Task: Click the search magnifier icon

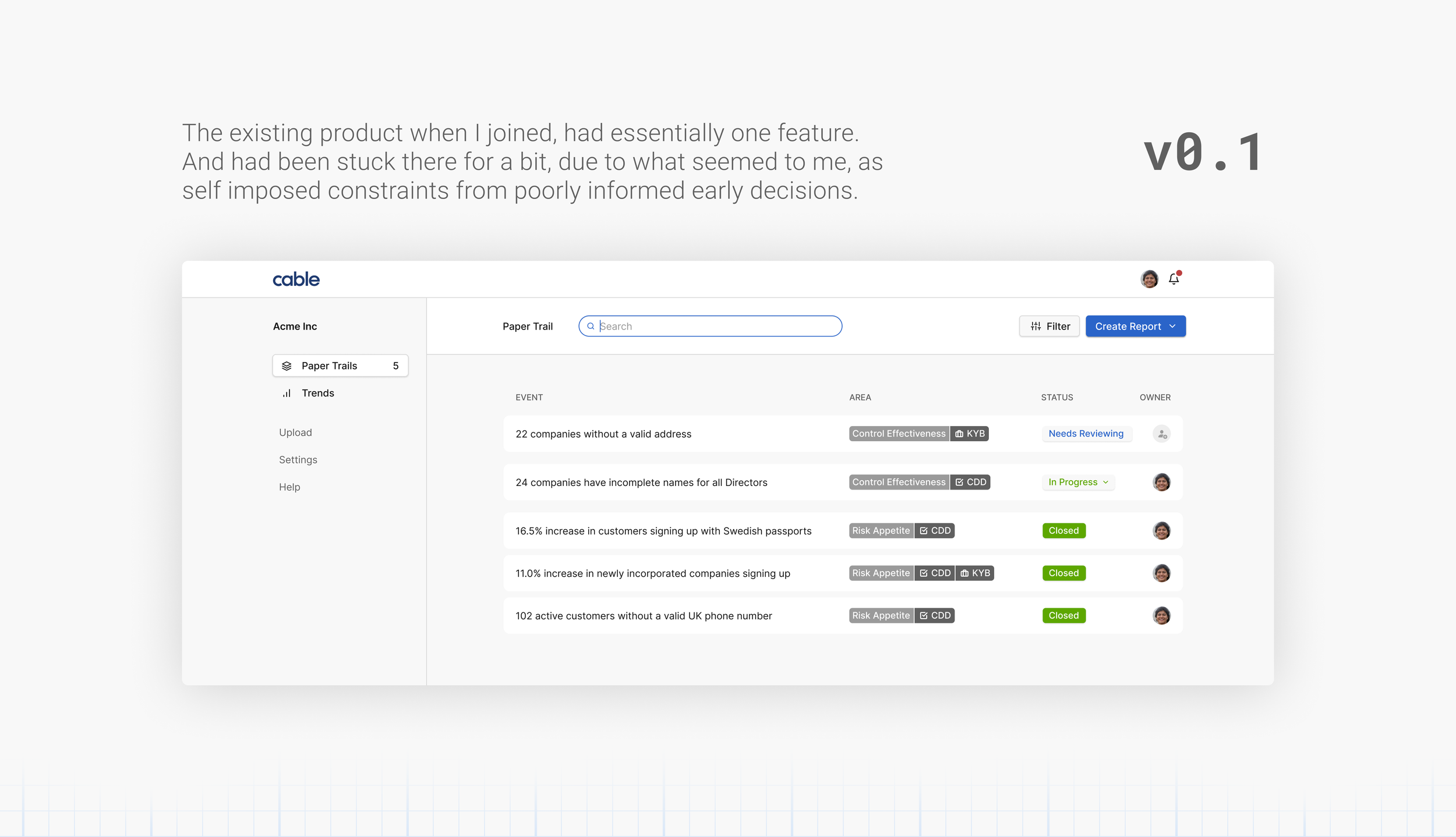Action: point(591,327)
